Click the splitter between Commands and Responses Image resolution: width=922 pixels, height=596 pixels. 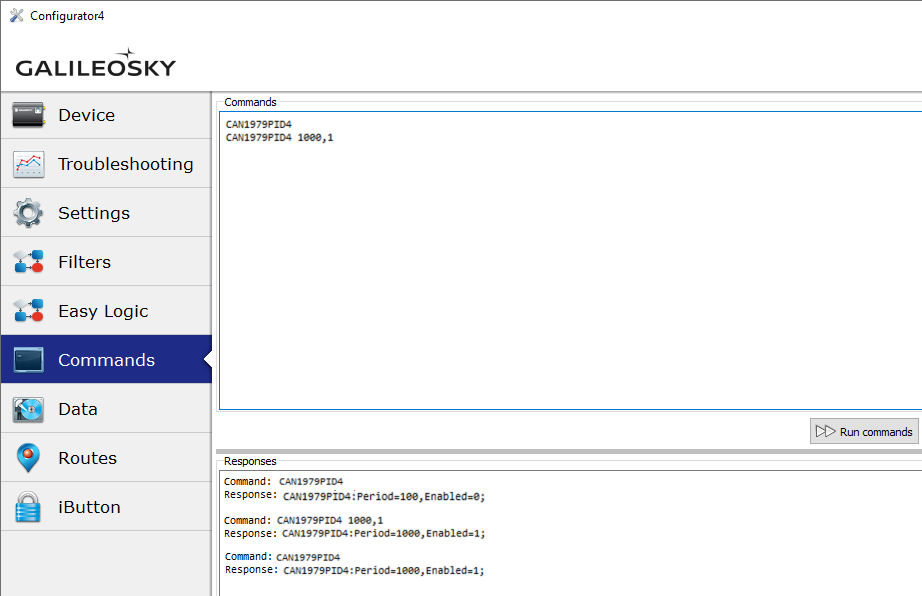pos(568,451)
